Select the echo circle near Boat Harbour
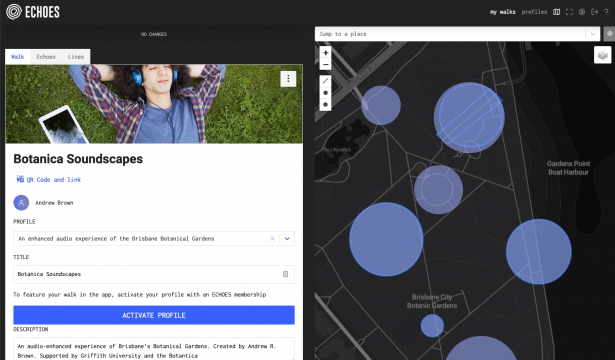This screenshot has height=360, width=615. click(539, 252)
